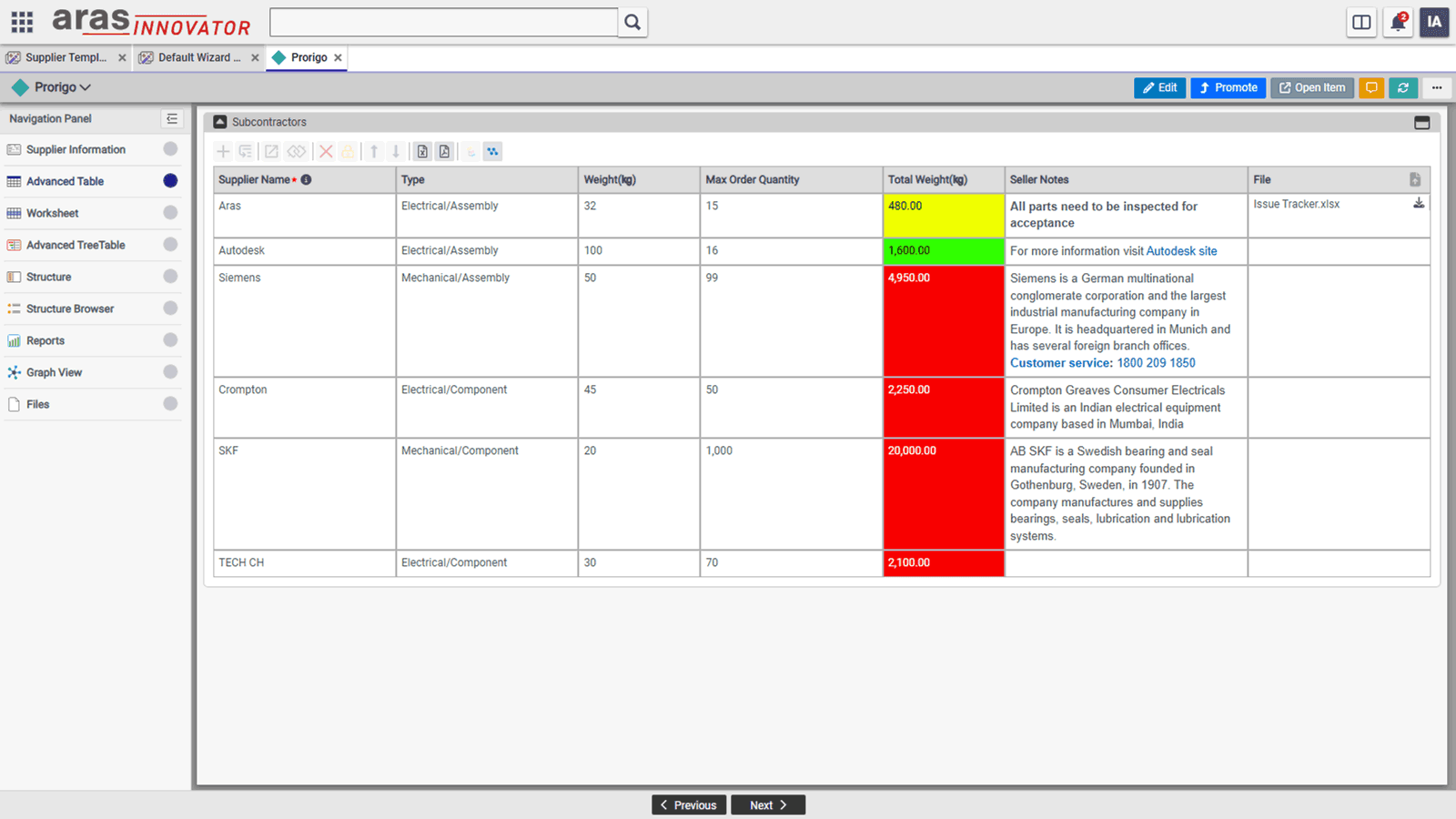
Task: Maximize the Subcontractors panel
Action: click(1421, 122)
